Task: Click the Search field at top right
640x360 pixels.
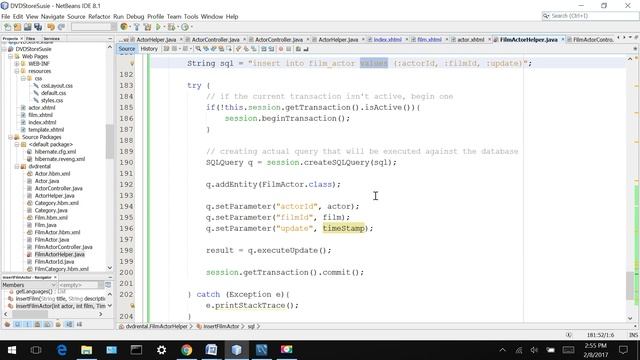Action: tap(590, 16)
